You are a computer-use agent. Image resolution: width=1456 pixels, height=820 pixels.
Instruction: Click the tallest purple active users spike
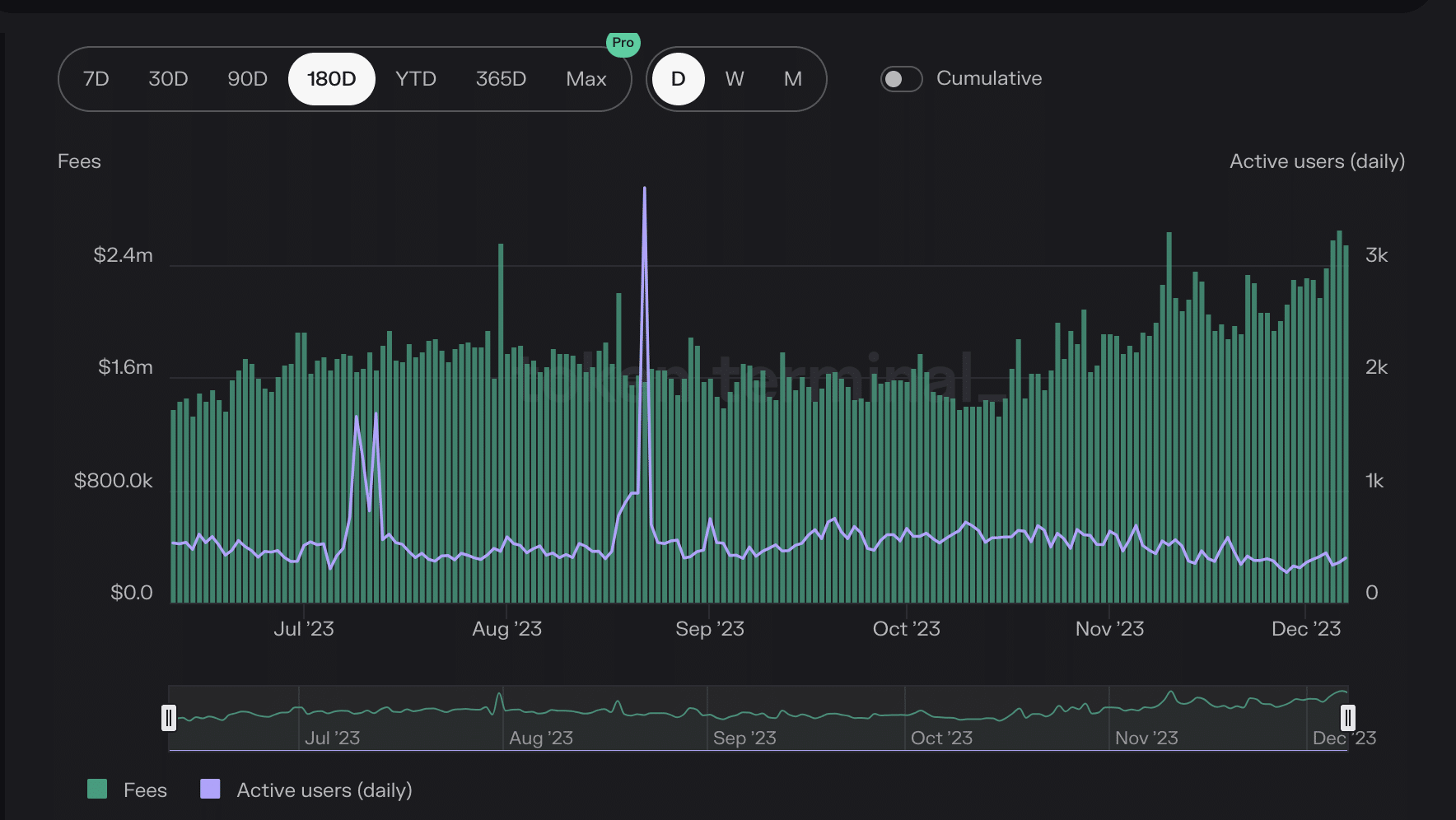[x=644, y=189]
